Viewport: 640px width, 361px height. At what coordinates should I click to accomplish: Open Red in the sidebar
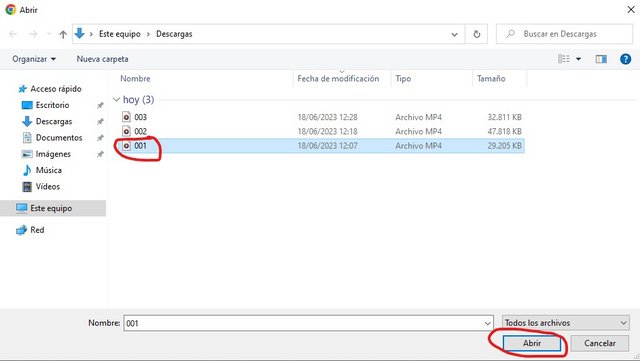[37, 230]
